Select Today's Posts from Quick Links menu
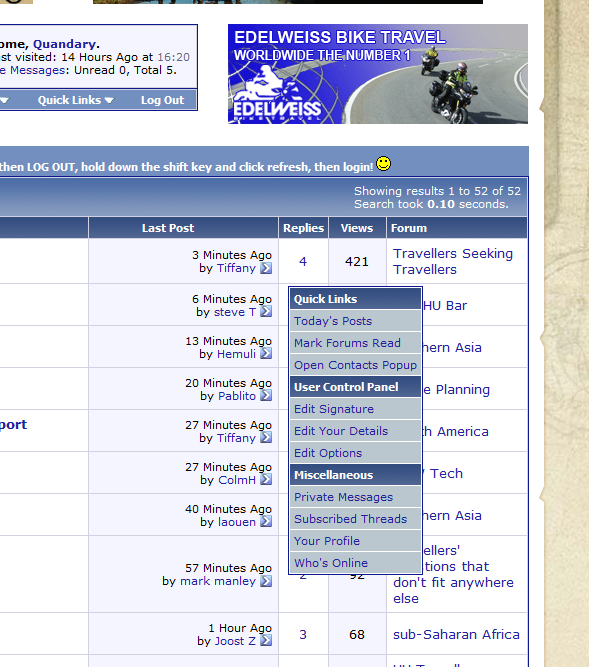This screenshot has width=589, height=667. [x=356, y=321]
